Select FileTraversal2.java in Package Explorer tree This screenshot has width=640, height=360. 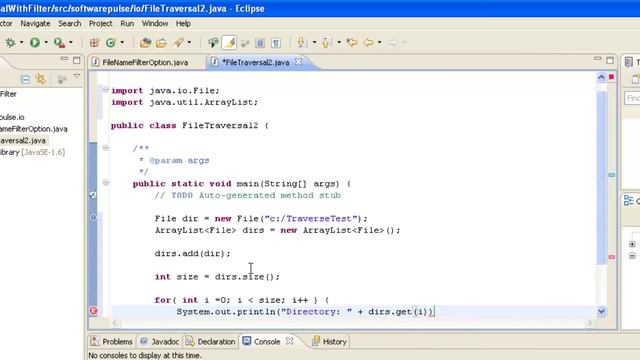click(23, 140)
